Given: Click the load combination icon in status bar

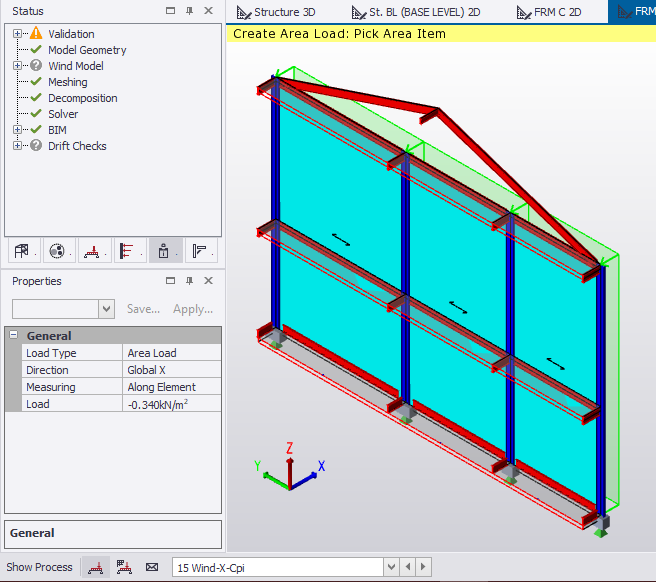Looking at the screenshot, I should point(124,567).
